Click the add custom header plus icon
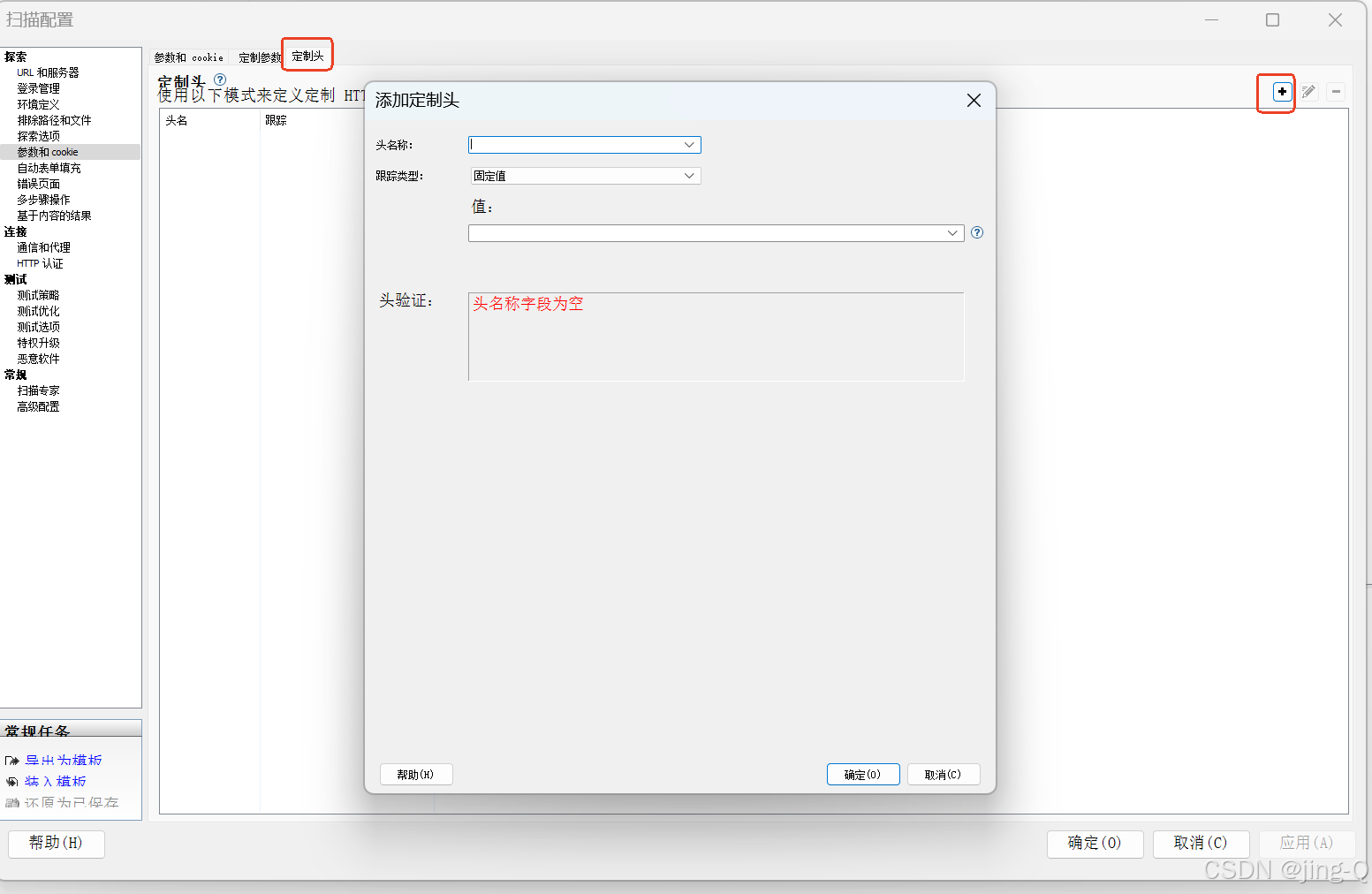Image resolution: width=1372 pixels, height=894 pixels. coord(1282,92)
